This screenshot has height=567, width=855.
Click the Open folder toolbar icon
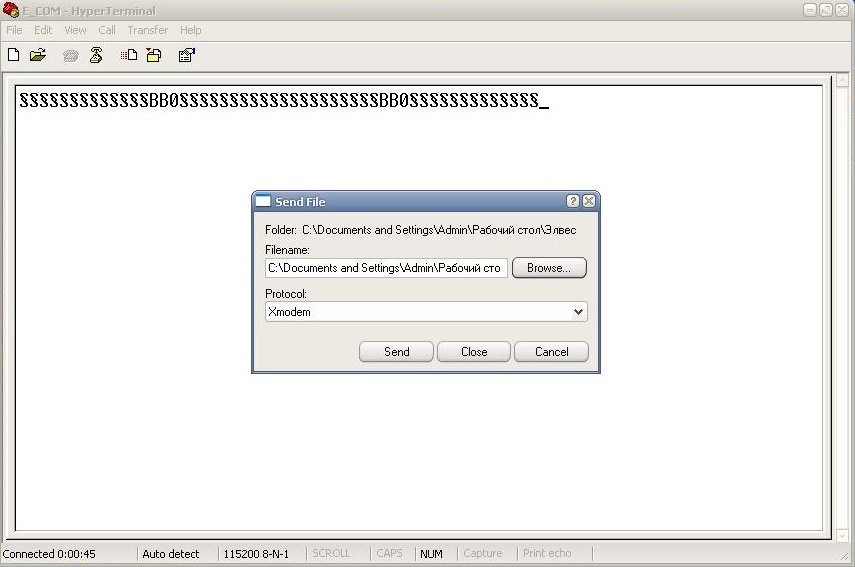click(38, 55)
